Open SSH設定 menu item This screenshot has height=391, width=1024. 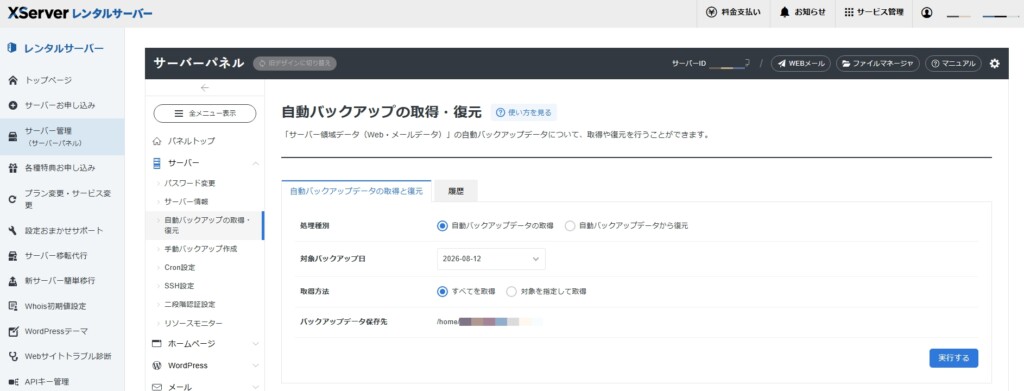[x=179, y=286]
